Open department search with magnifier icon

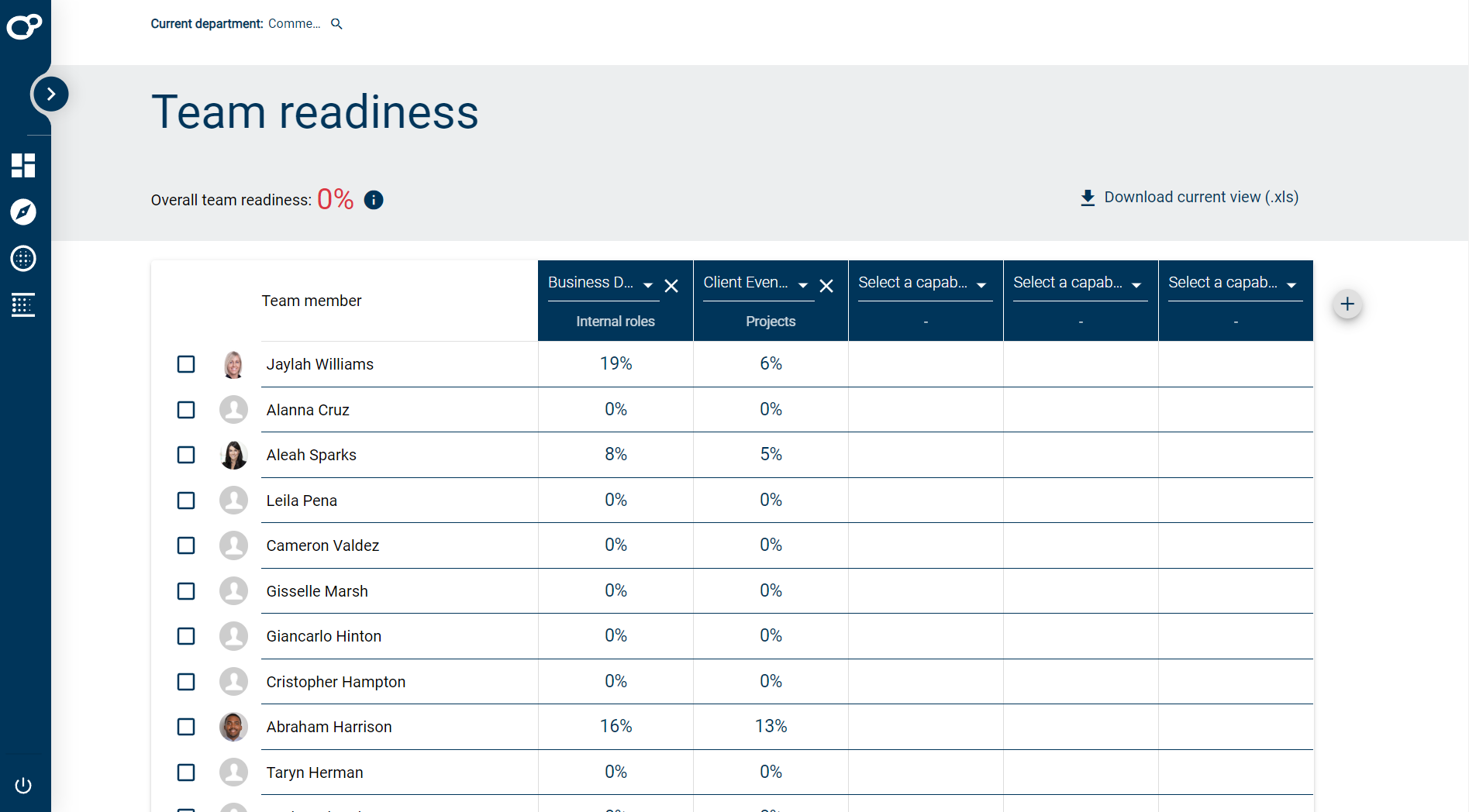[x=336, y=23]
